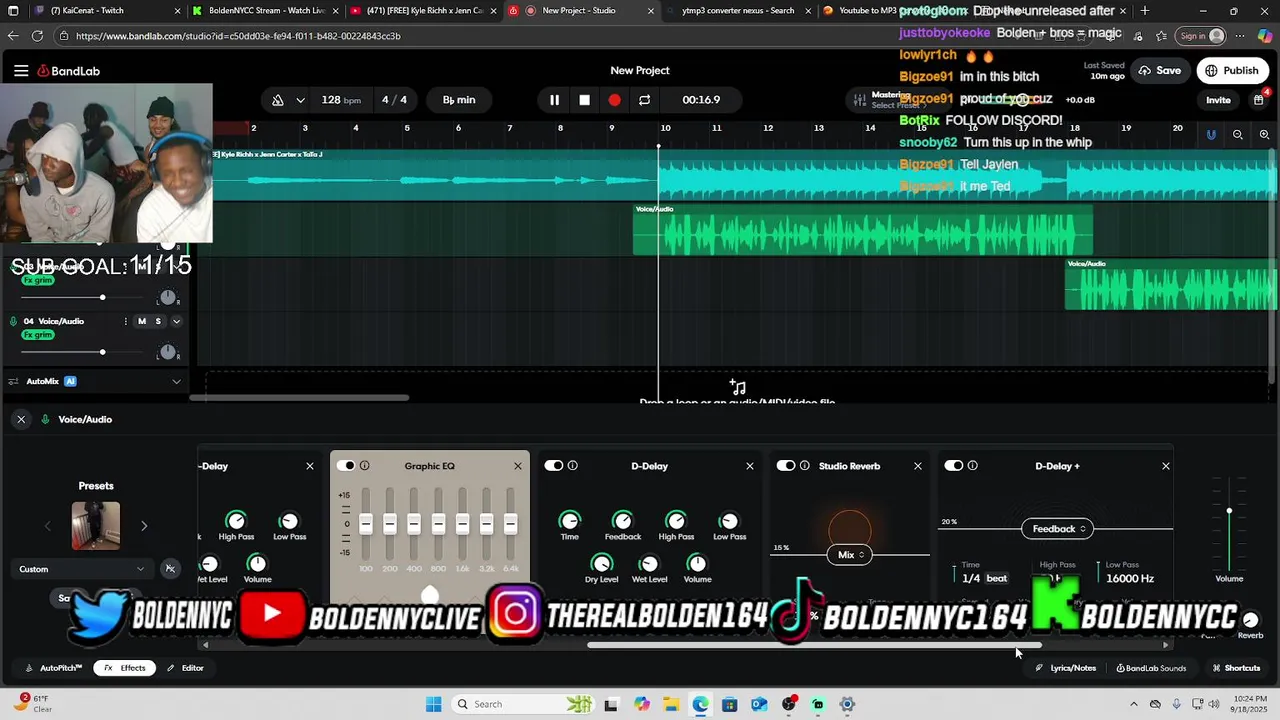Viewport: 1280px width, 720px height.
Task: Select the Effects tab
Action: tap(125, 668)
